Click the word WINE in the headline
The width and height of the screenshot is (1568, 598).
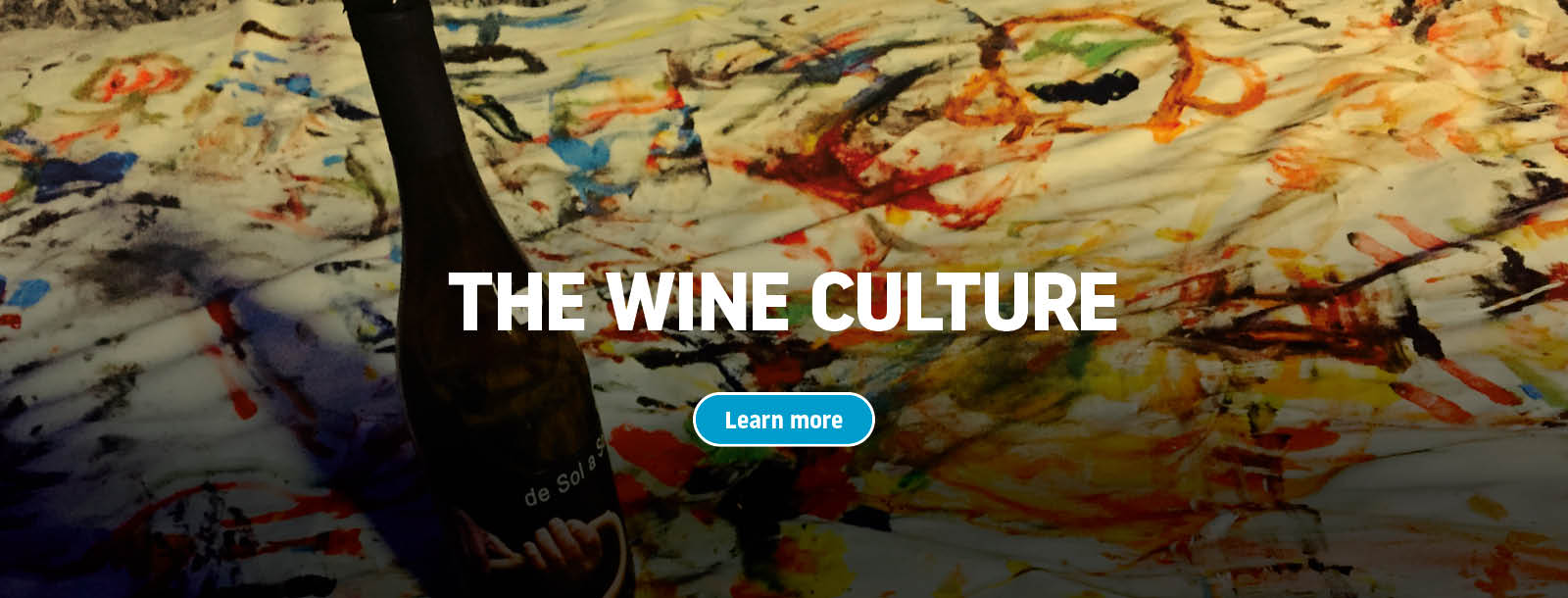[x=698, y=301]
